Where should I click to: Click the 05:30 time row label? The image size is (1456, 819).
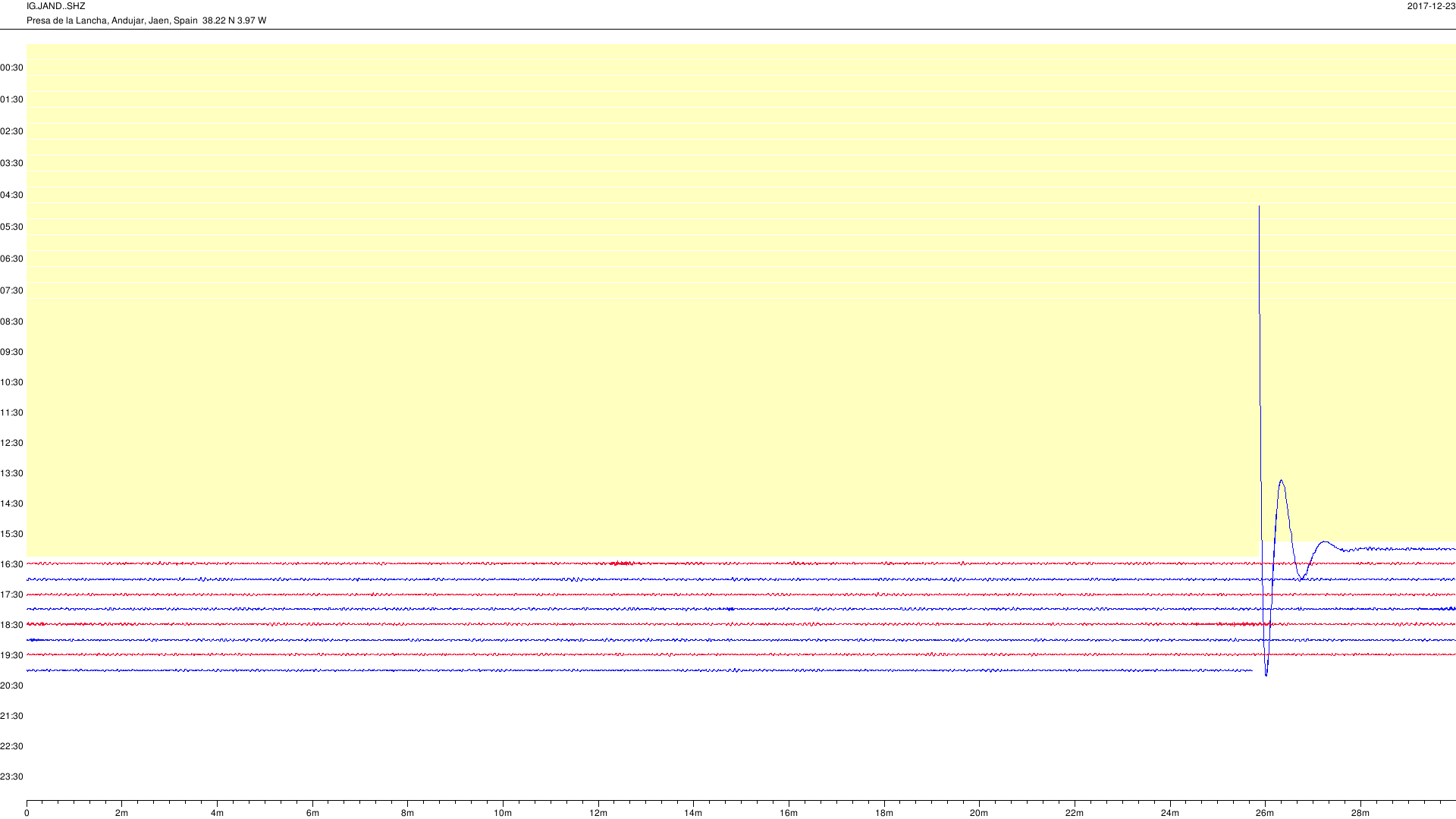pyautogui.click(x=11, y=227)
